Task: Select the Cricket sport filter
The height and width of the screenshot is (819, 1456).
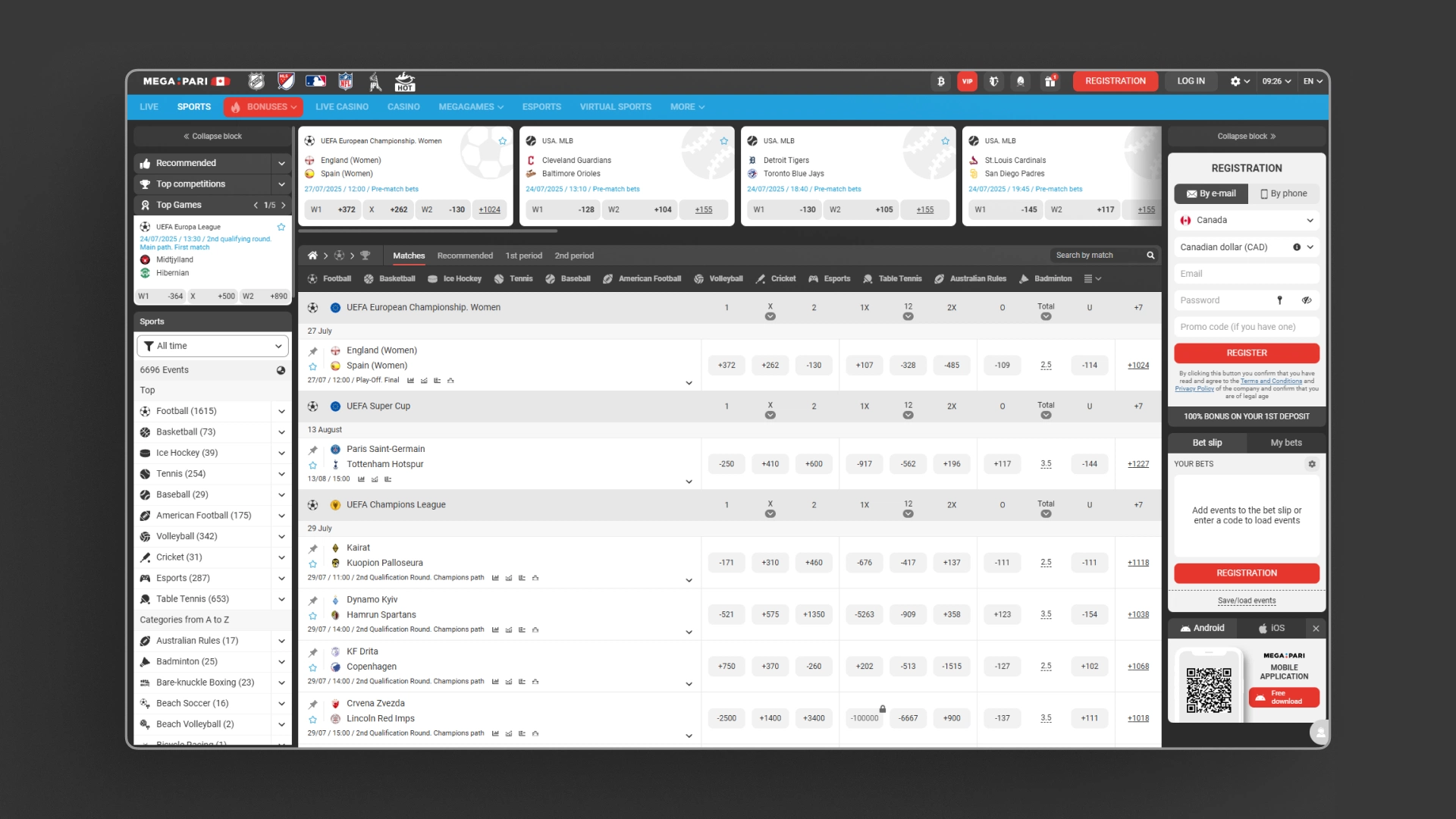Action: point(776,279)
